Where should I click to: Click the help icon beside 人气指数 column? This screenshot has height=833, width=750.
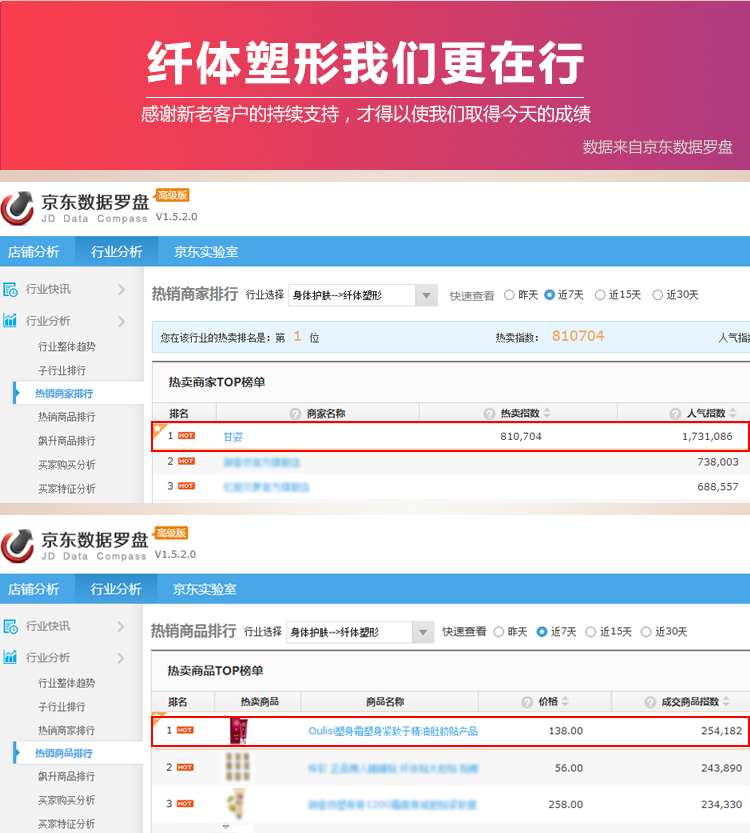click(x=675, y=413)
